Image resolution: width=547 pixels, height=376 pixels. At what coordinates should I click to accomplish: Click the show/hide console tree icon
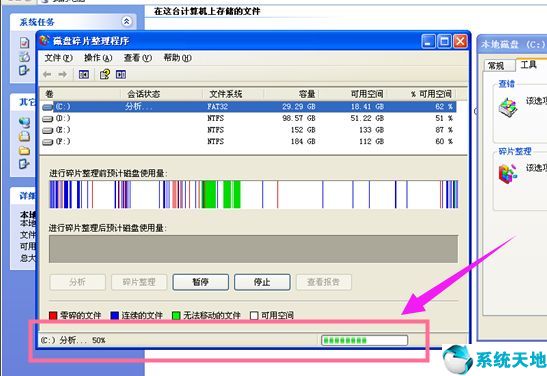pos(84,74)
